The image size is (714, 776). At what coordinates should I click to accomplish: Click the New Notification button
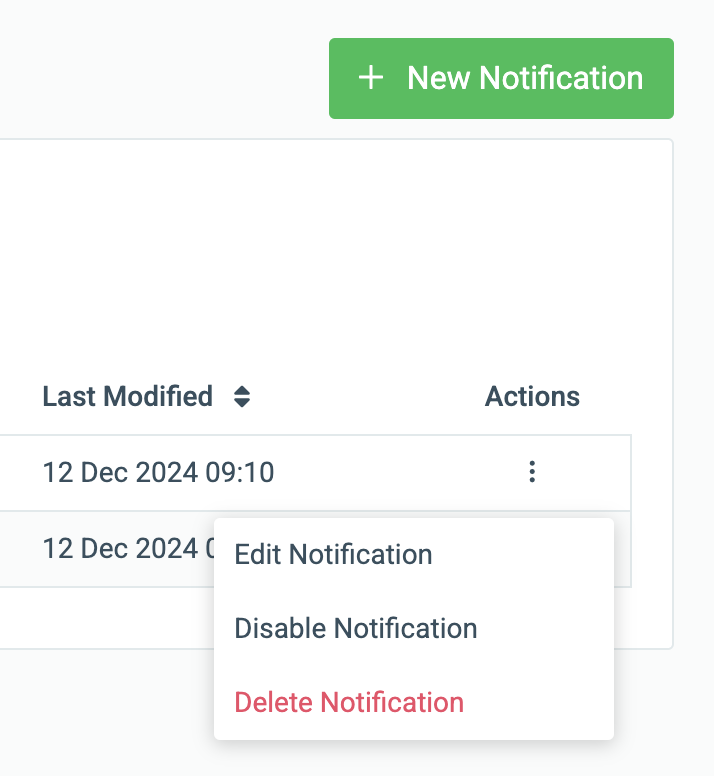point(501,78)
